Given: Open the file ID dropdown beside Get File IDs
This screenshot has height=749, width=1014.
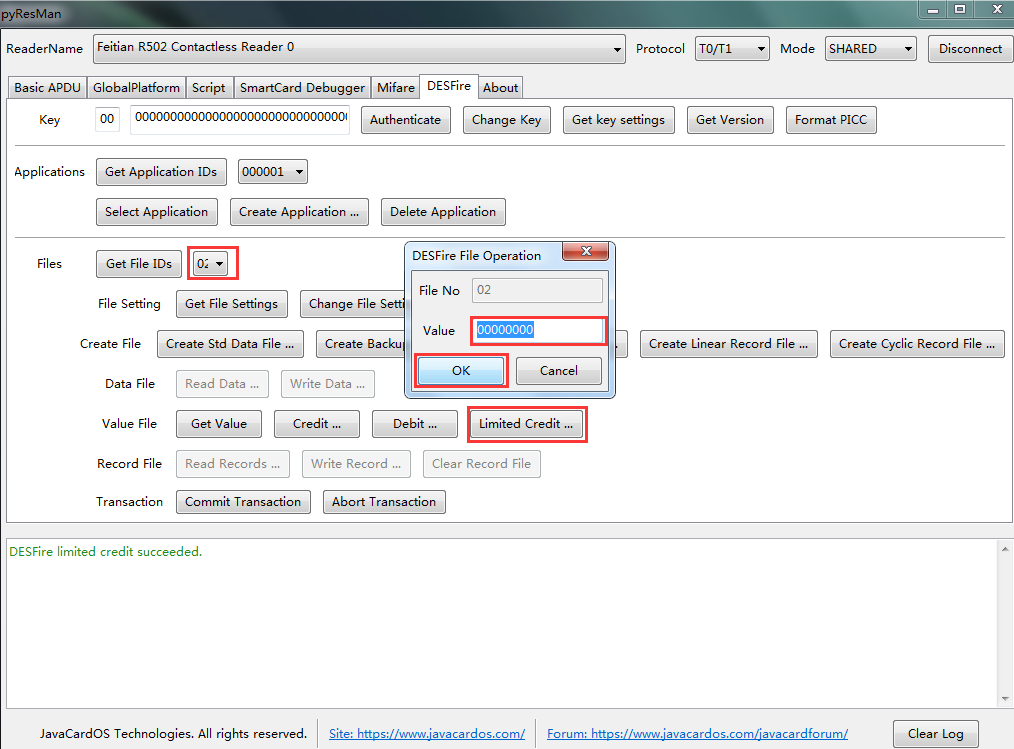Looking at the screenshot, I should click(211, 263).
